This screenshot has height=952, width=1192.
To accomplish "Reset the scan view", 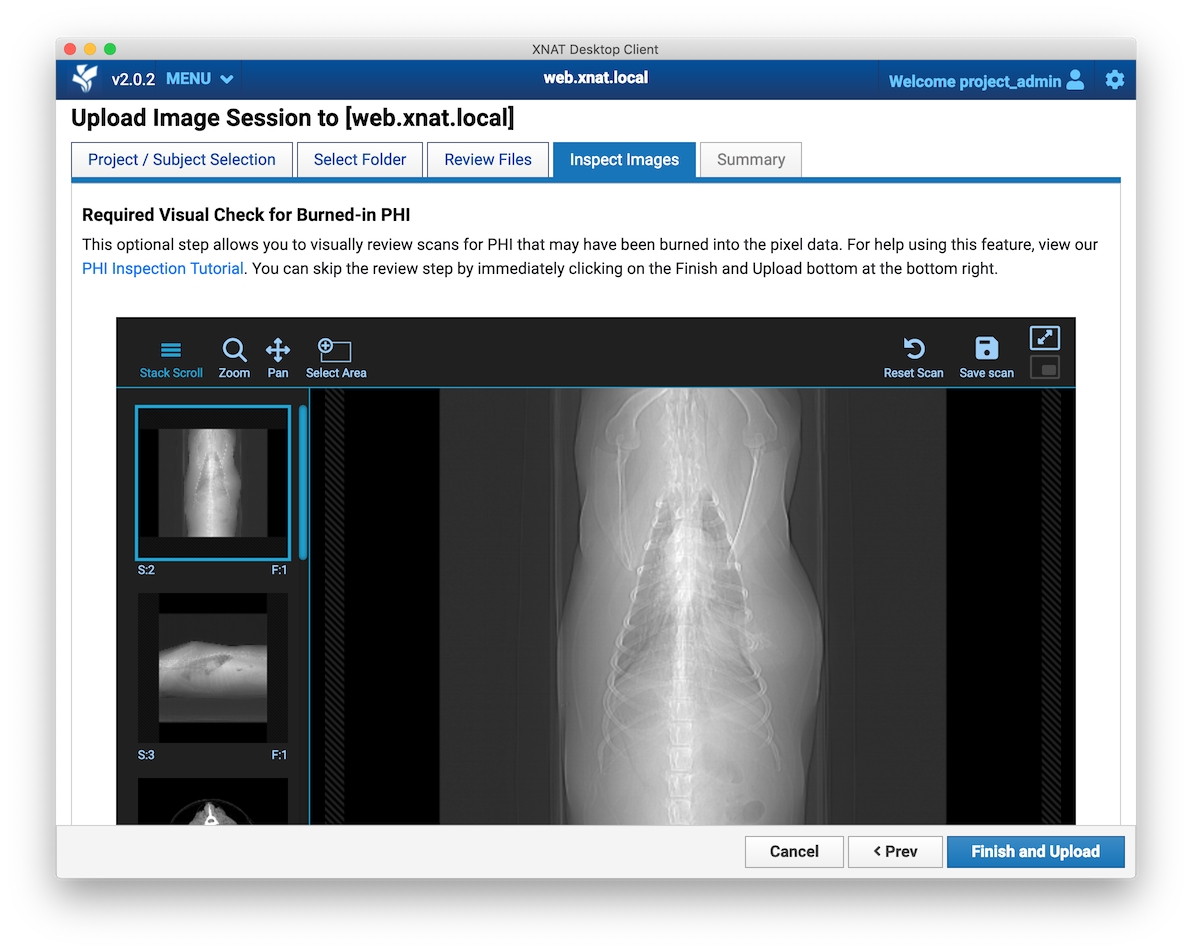I will 913,359.
